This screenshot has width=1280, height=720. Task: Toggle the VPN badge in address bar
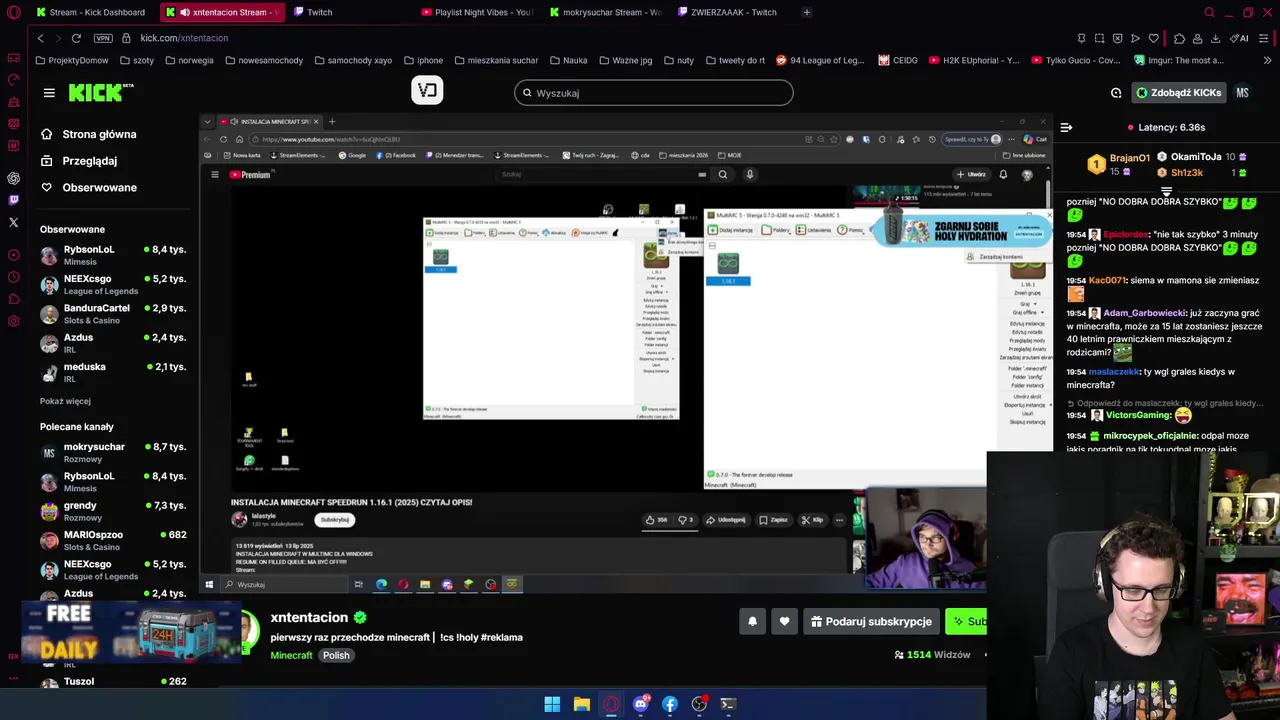(103, 38)
